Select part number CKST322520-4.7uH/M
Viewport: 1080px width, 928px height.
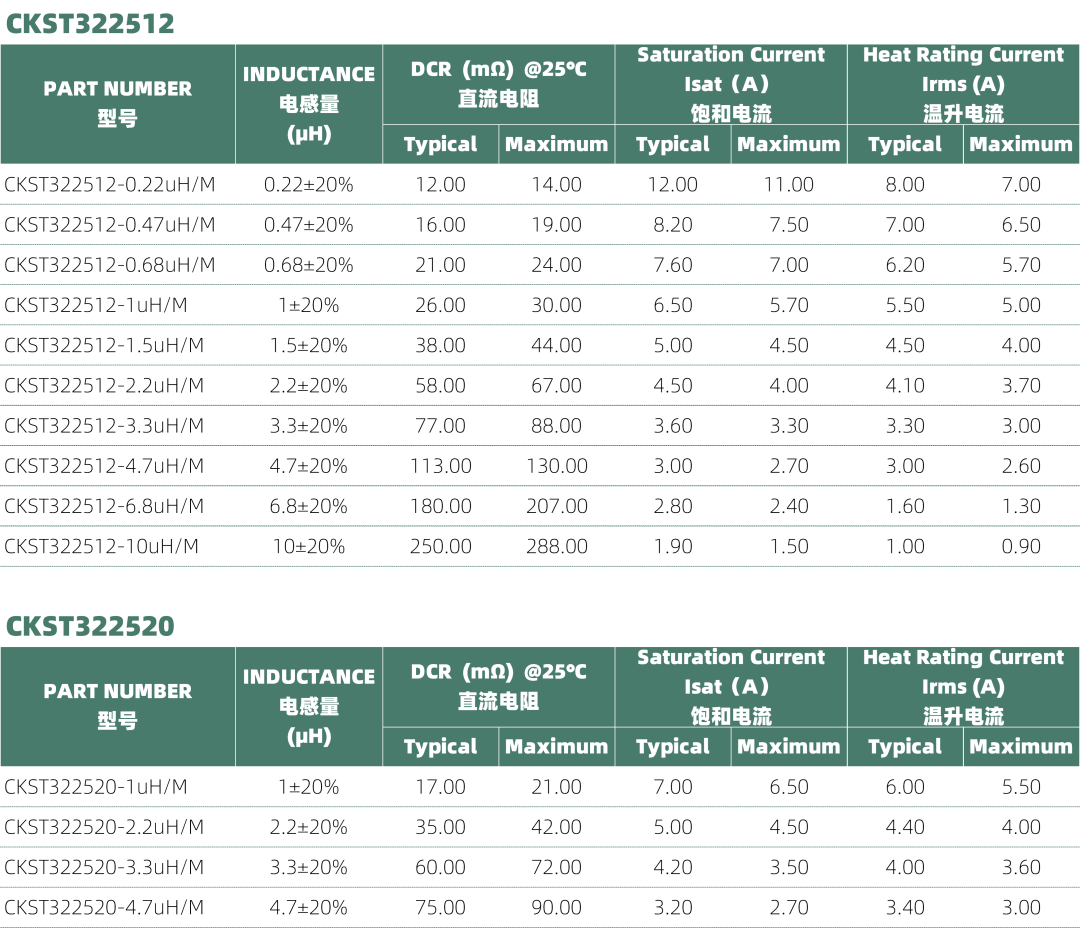[104, 908]
